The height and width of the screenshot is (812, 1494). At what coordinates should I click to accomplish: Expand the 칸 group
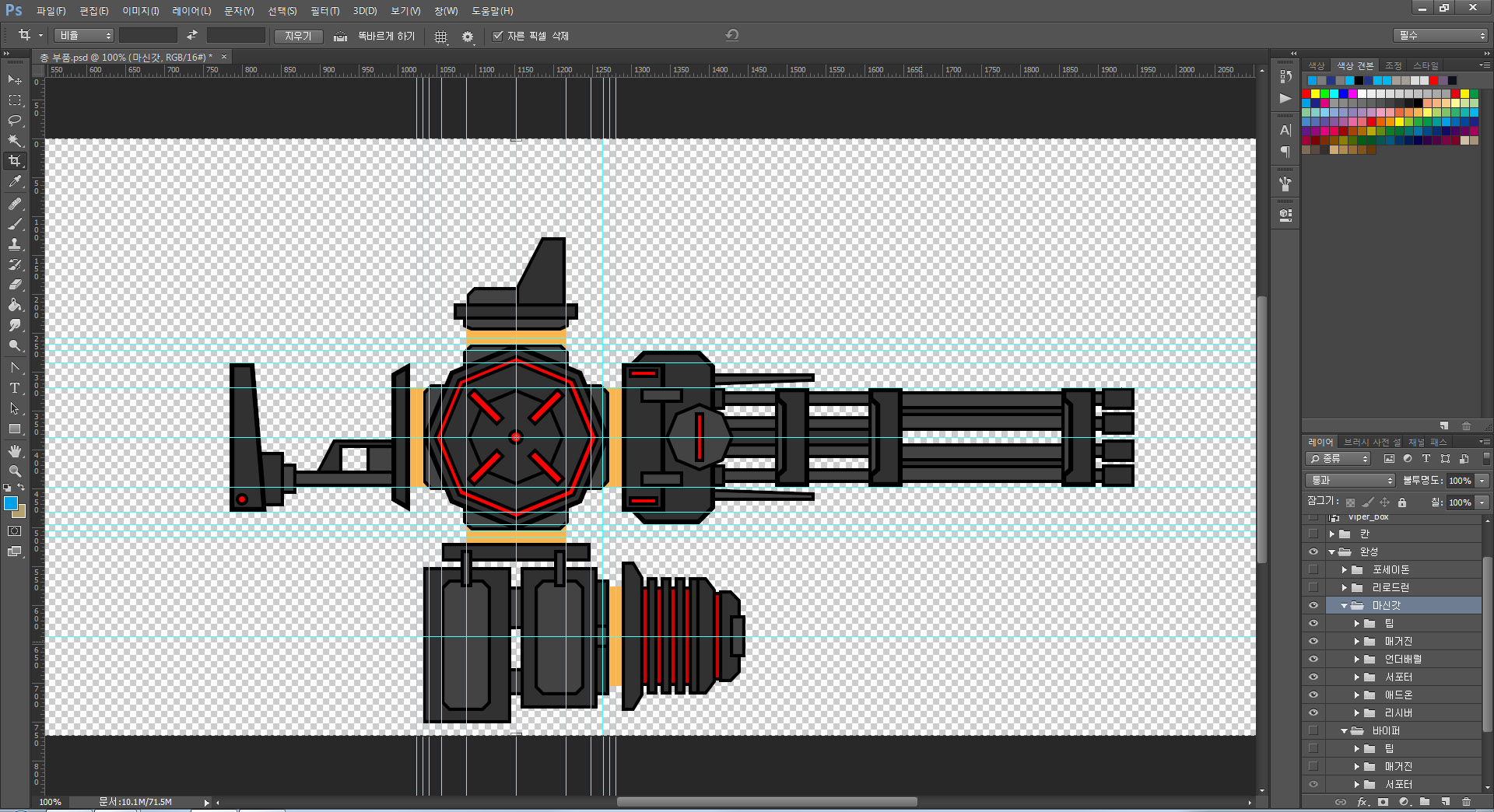[x=1332, y=534]
